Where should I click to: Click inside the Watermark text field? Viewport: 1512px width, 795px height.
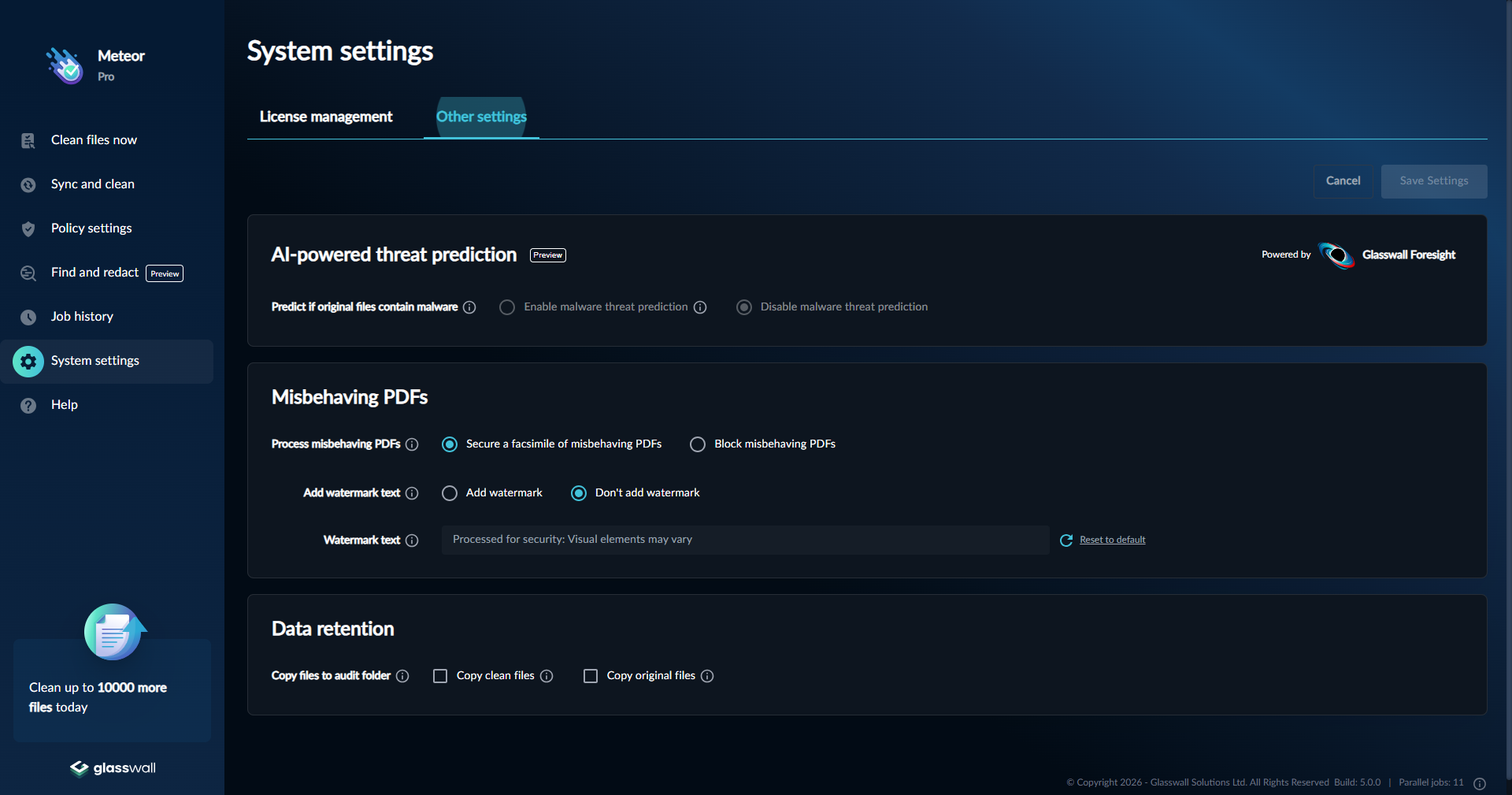pyautogui.click(x=744, y=540)
